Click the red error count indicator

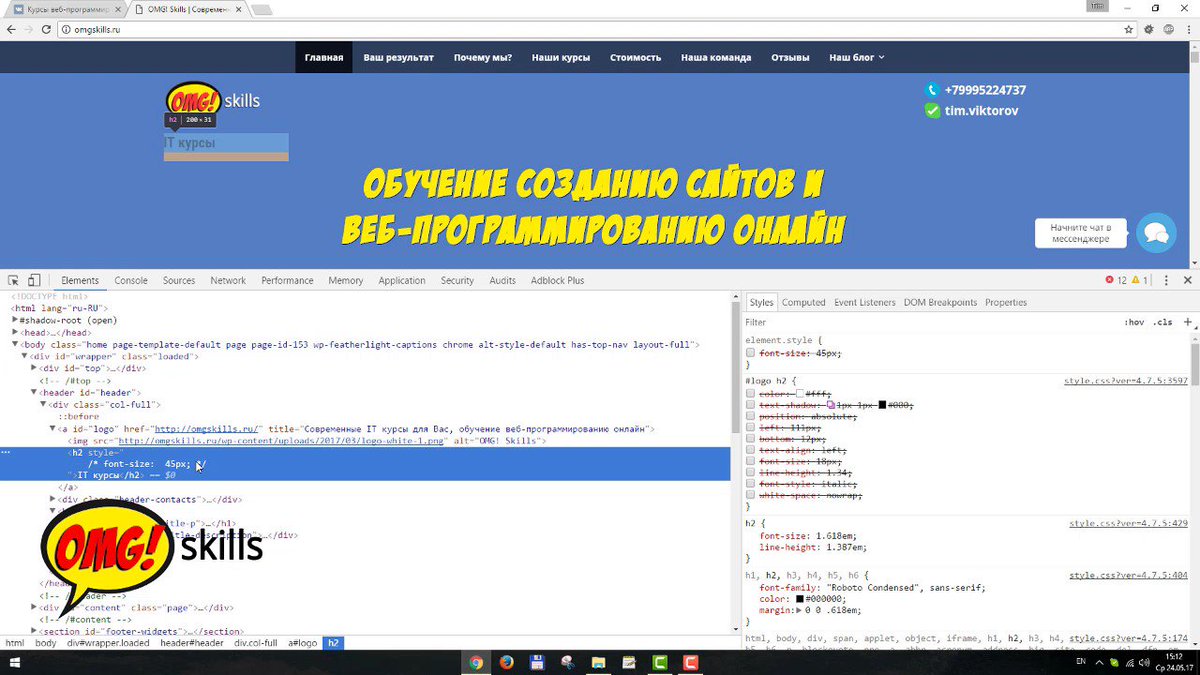point(1116,281)
